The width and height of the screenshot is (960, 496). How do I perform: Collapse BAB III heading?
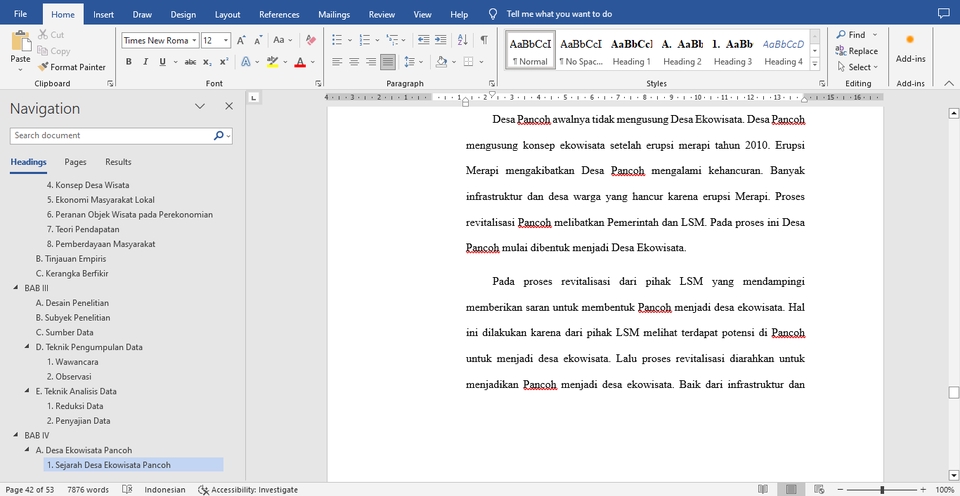(x=16, y=288)
